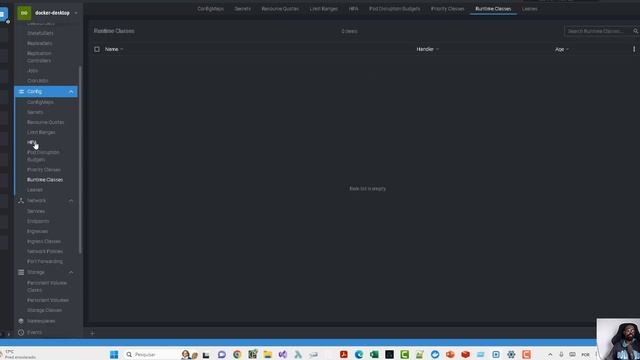
Task: Open Network Policies in the sidebar
Action: point(45,251)
